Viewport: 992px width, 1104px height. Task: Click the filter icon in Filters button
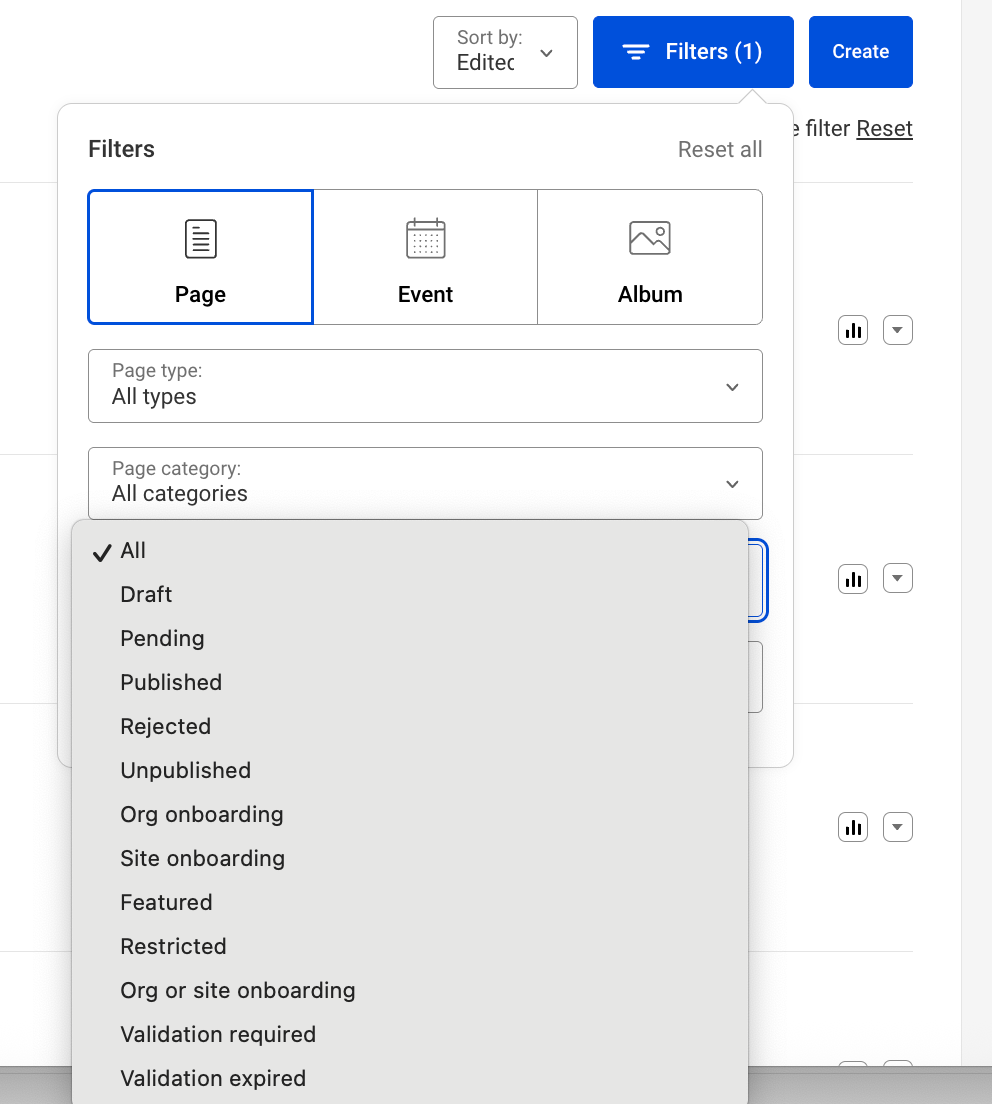[x=636, y=52]
